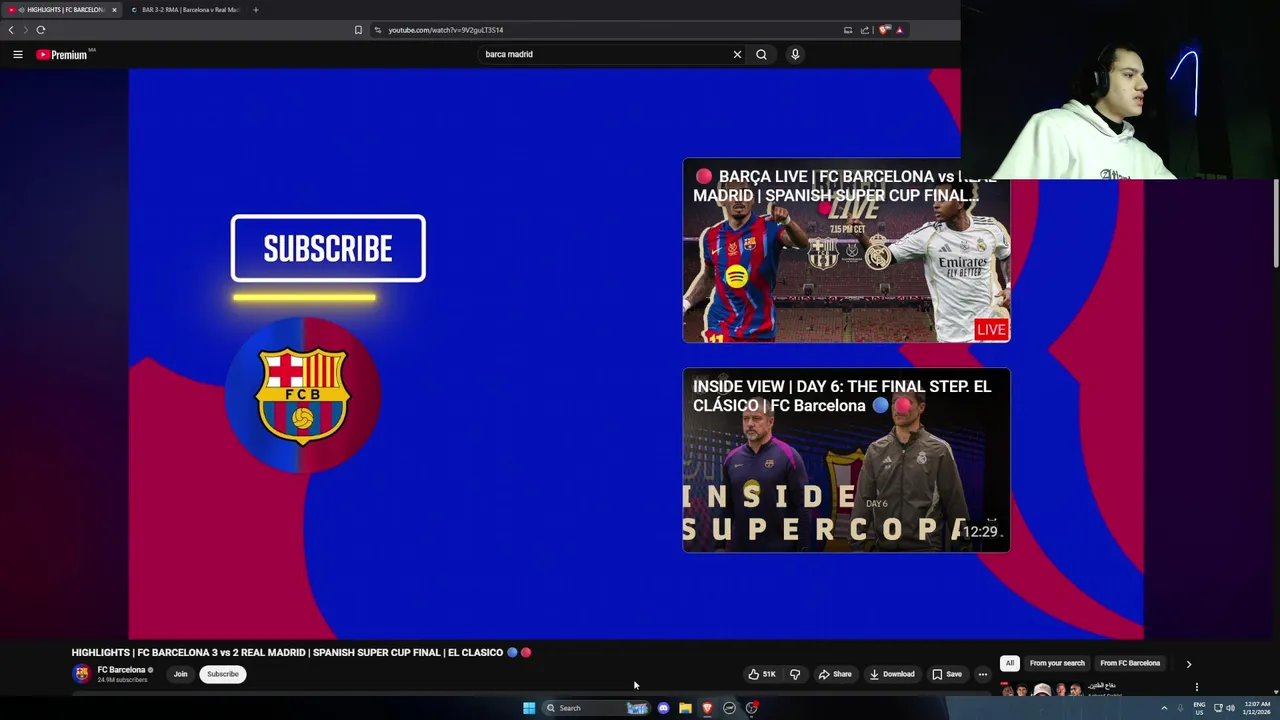Open Discord from the taskbar
1280x720 pixels.
pos(663,708)
